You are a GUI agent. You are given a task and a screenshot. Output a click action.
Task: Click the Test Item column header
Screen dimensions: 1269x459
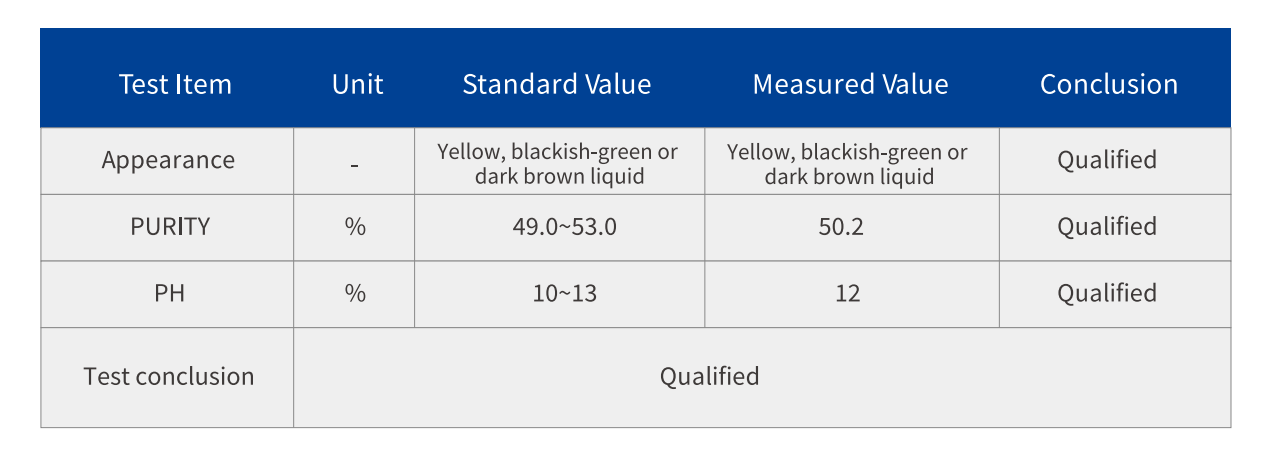[x=175, y=85]
